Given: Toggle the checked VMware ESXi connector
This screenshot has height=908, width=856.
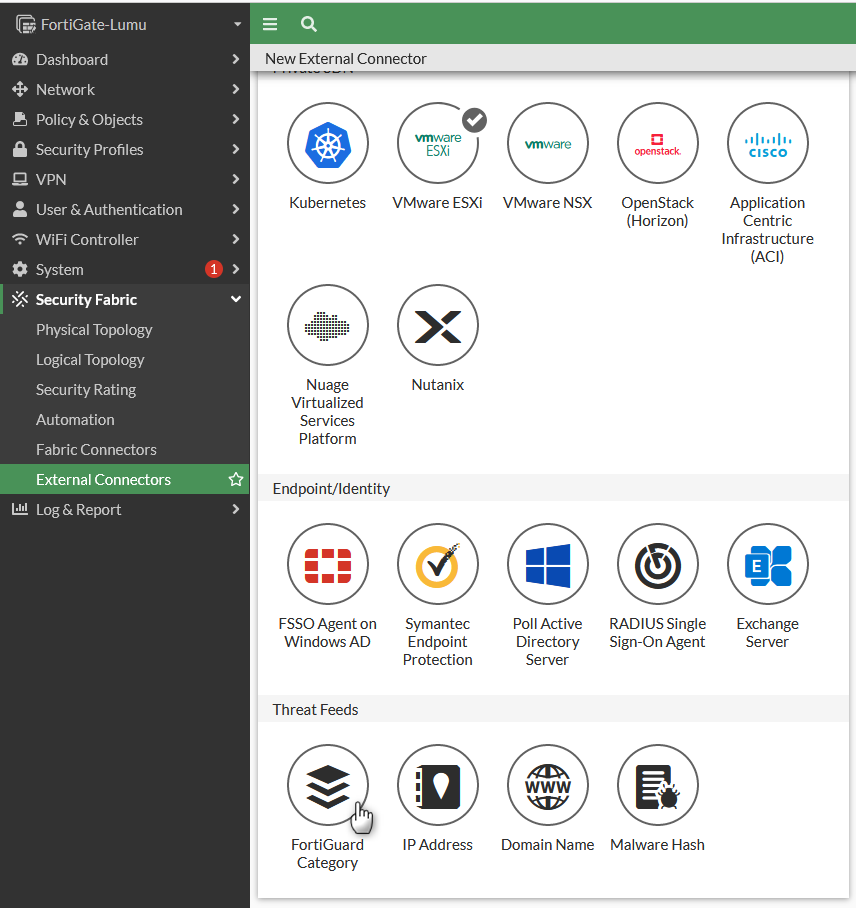Looking at the screenshot, I should pyautogui.click(x=437, y=144).
